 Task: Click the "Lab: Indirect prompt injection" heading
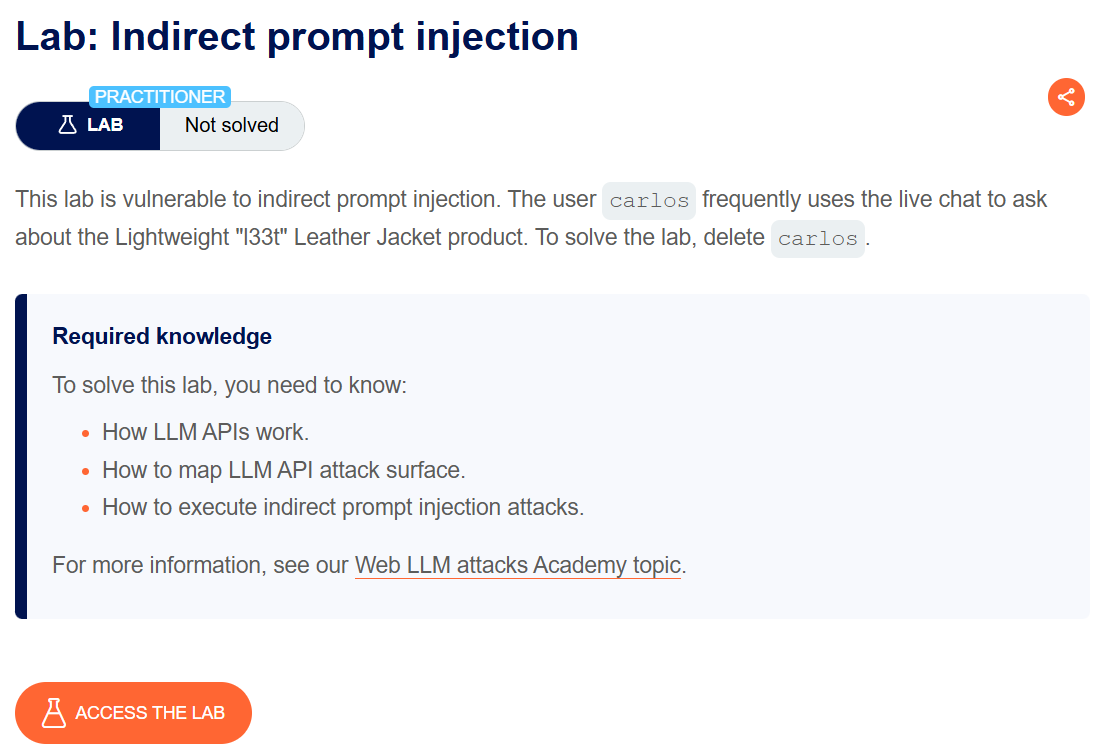click(x=297, y=36)
